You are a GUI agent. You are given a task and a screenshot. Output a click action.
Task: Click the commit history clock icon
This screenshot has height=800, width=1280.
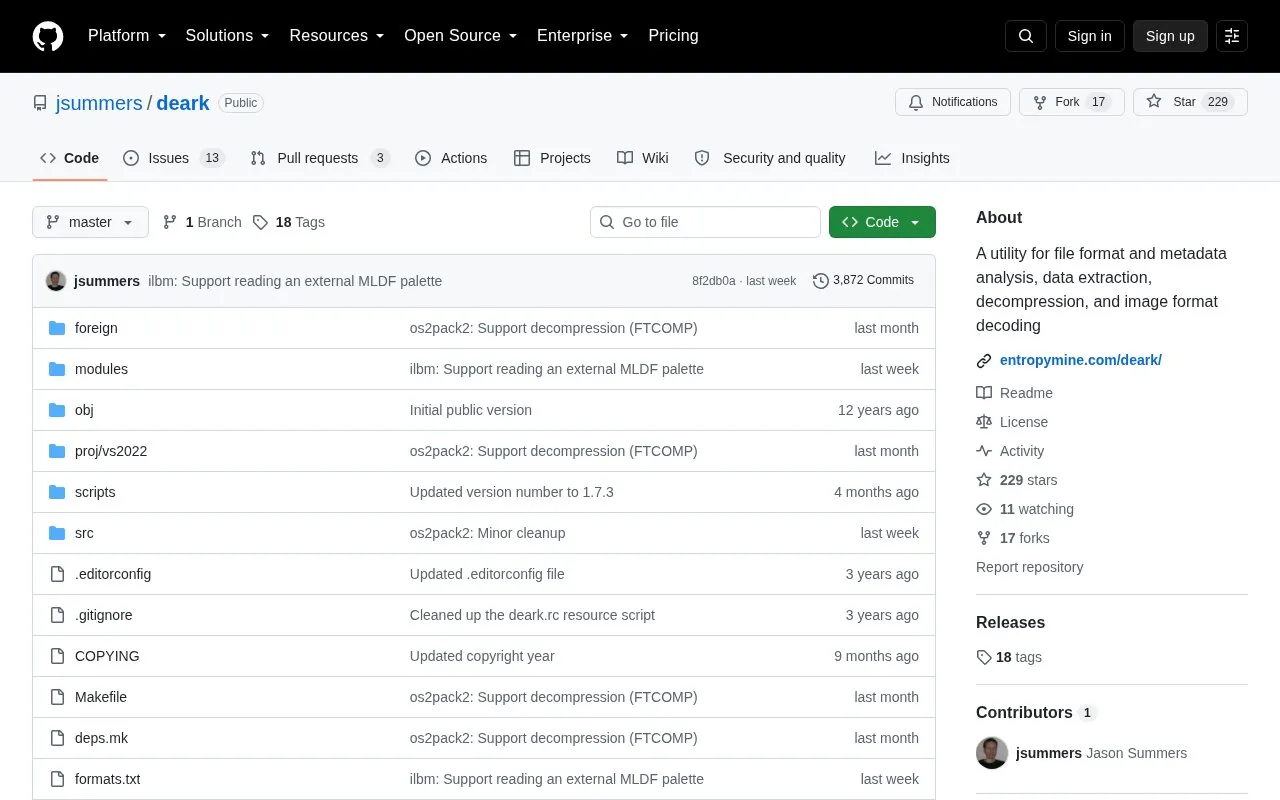pyautogui.click(x=821, y=281)
